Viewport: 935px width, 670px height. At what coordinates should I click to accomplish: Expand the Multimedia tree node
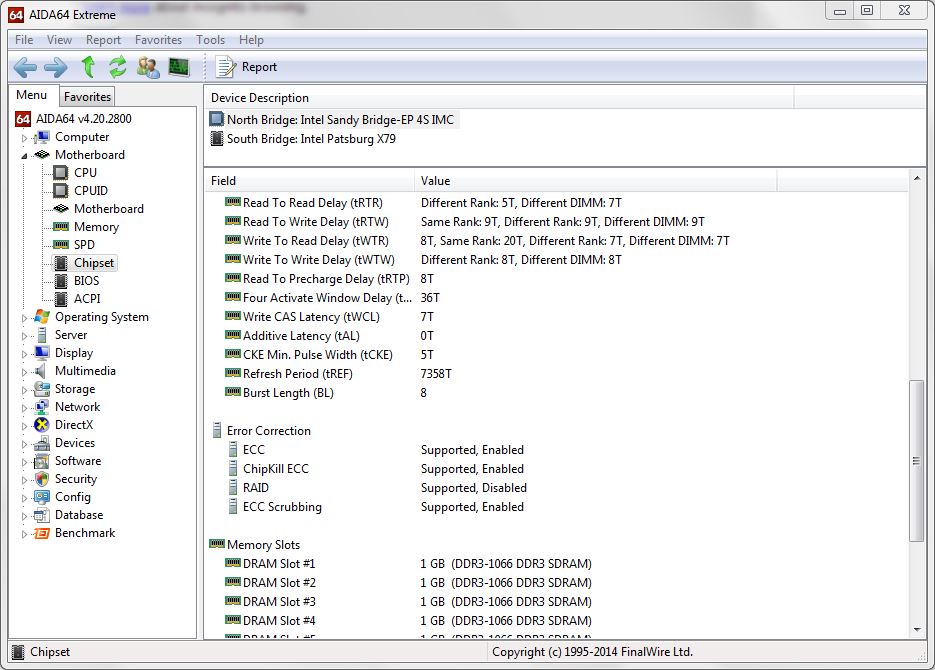(x=24, y=371)
